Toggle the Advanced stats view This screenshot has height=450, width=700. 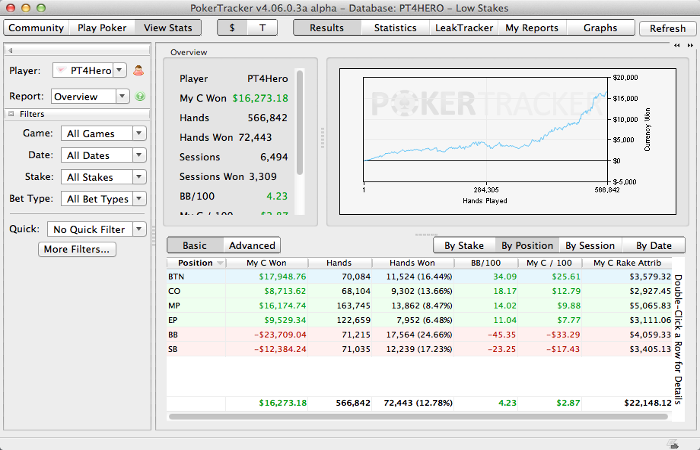(251, 245)
